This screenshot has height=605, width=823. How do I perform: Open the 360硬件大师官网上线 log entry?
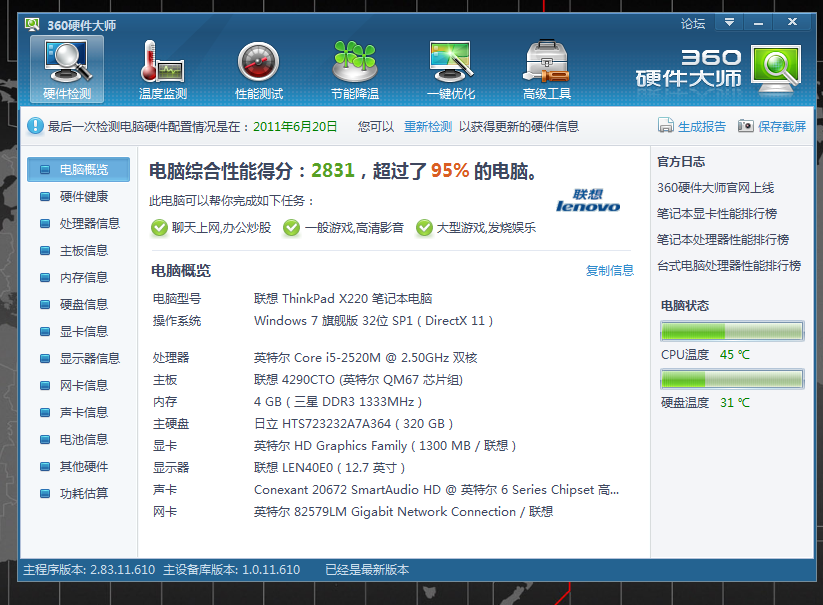pyautogui.click(x=715, y=188)
